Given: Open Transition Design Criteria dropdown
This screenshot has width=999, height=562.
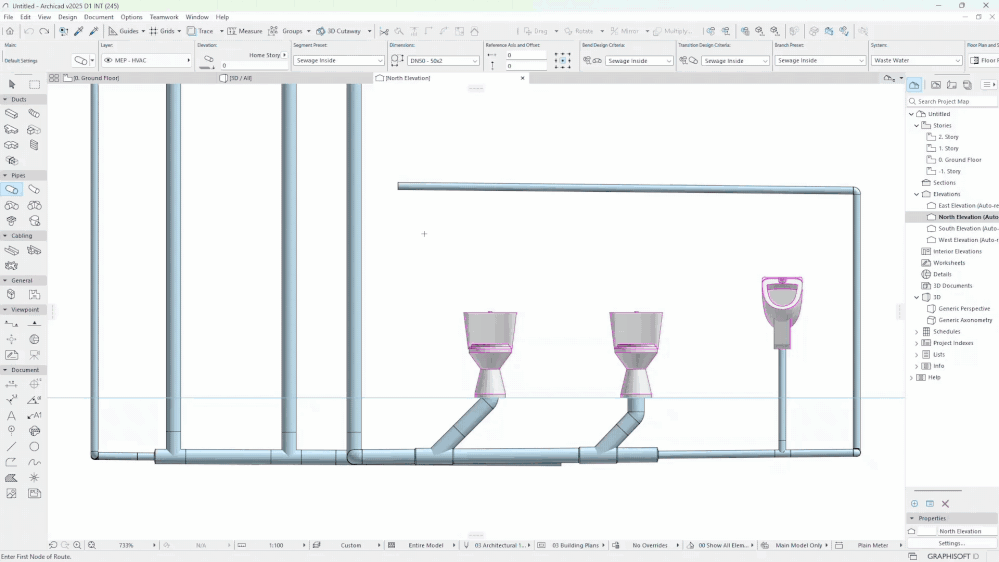Looking at the screenshot, I should 735,61.
